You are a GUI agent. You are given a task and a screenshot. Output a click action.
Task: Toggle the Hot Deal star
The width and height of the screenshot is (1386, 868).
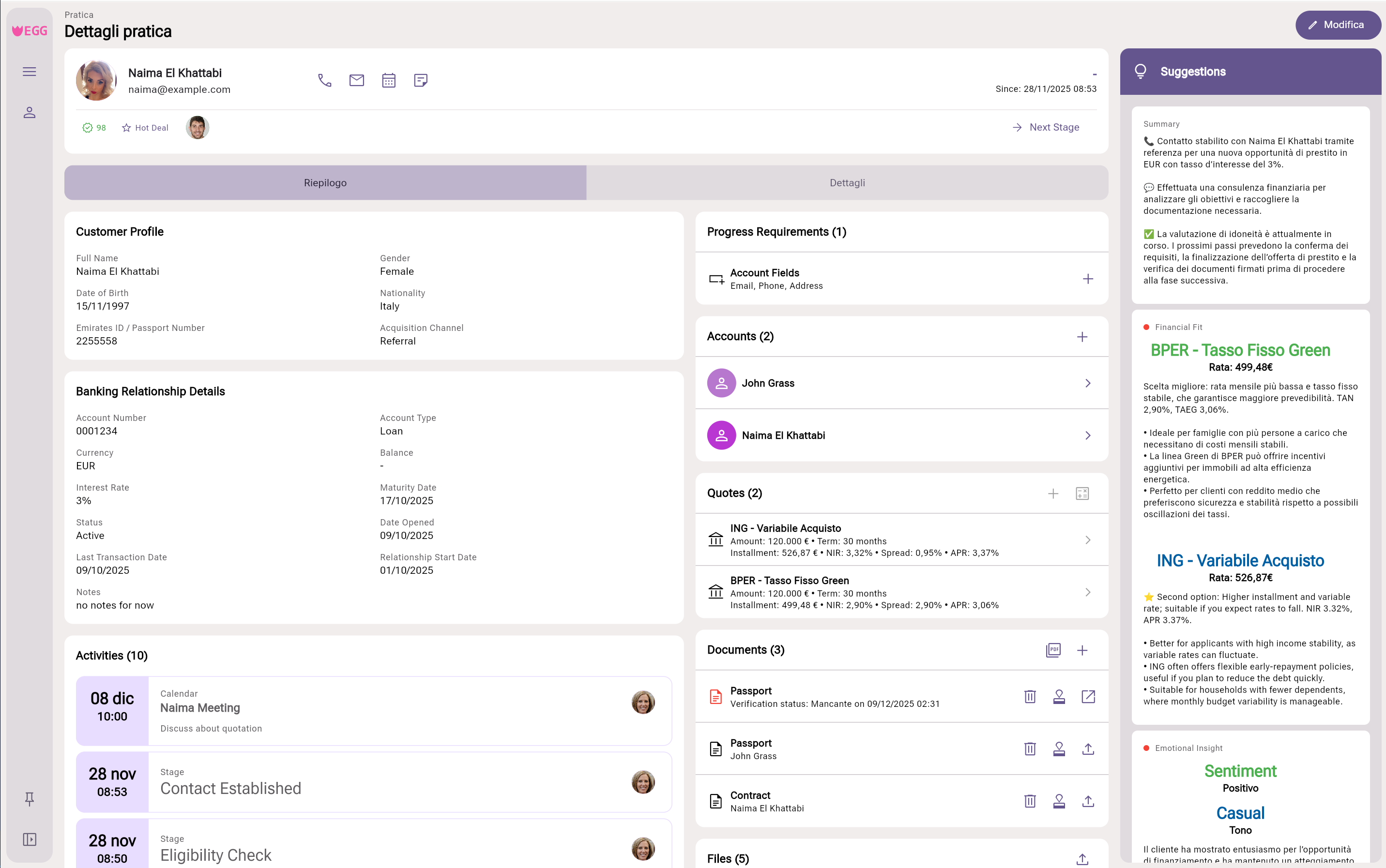click(127, 128)
